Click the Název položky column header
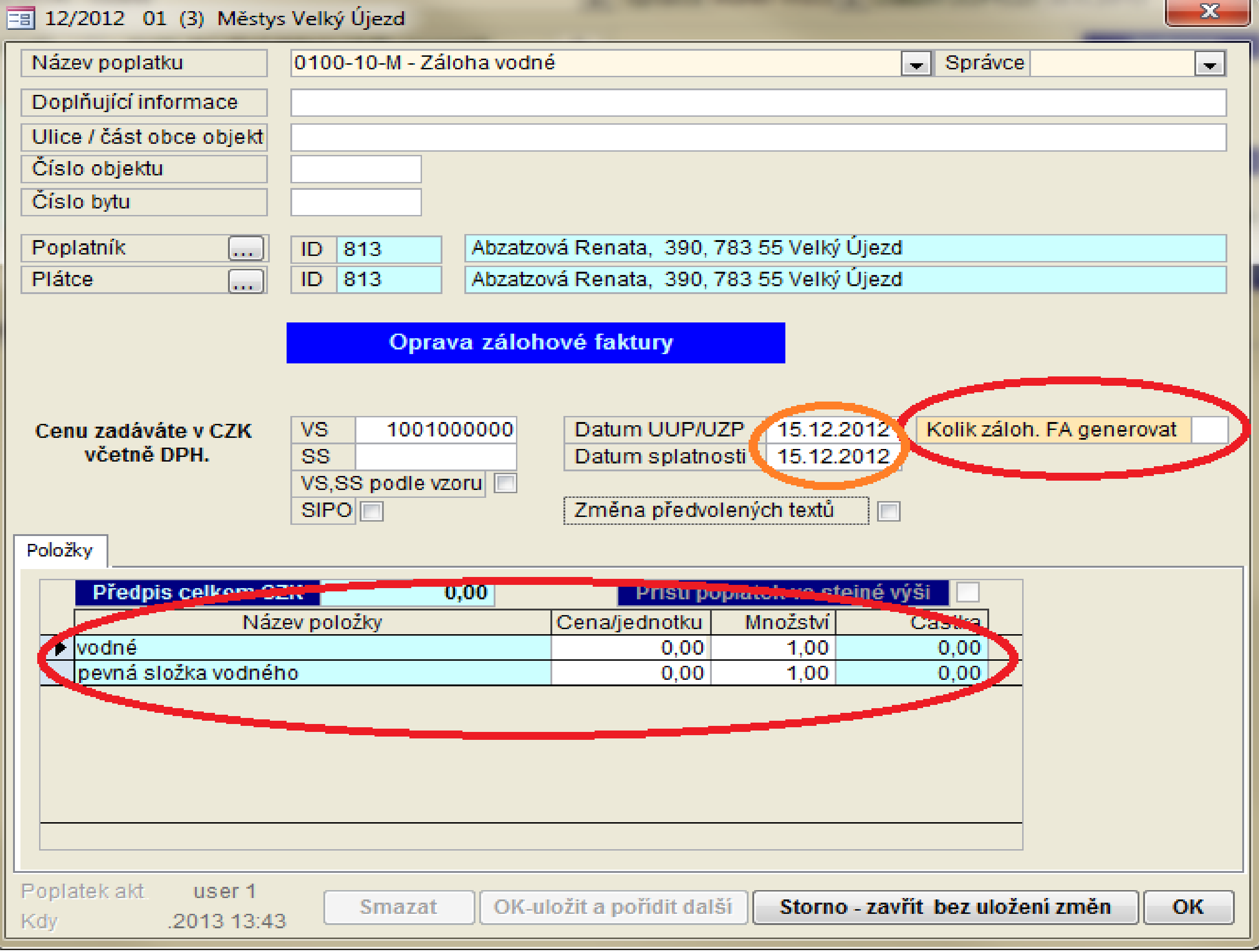Image resolution: width=1259 pixels, height=952 pixels. point(313,623)
